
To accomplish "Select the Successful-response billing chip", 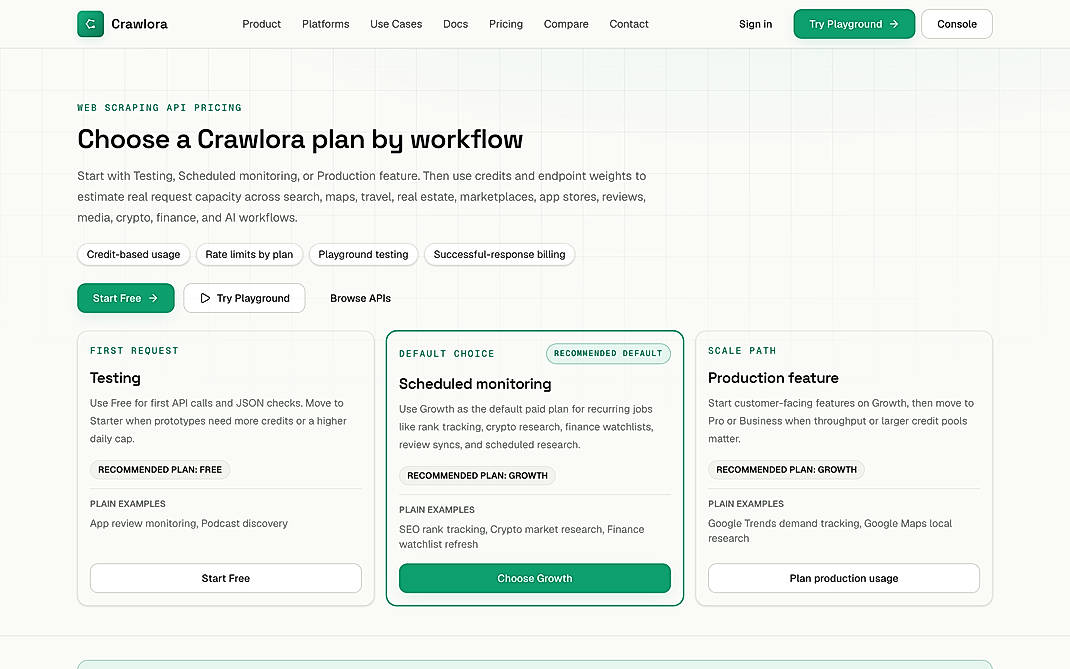I will 500,255.
